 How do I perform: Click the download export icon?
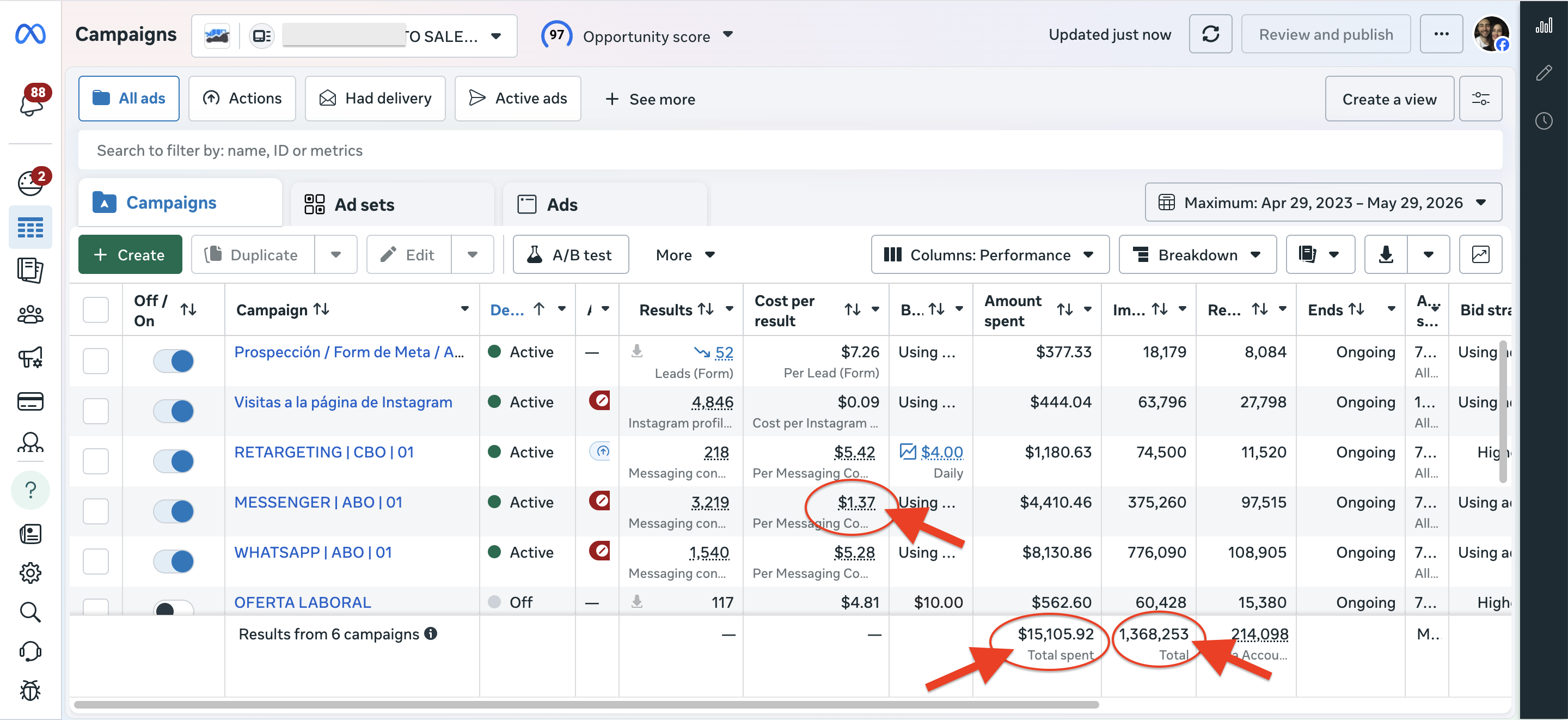coord(1386,255)
